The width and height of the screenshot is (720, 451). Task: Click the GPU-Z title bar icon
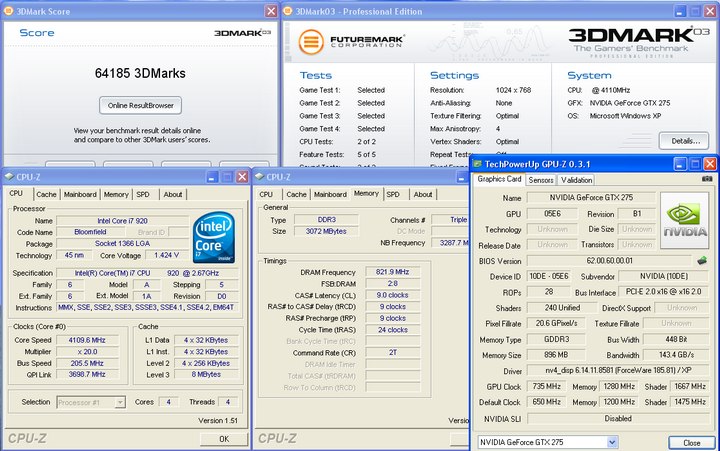(x=478, y=164)
